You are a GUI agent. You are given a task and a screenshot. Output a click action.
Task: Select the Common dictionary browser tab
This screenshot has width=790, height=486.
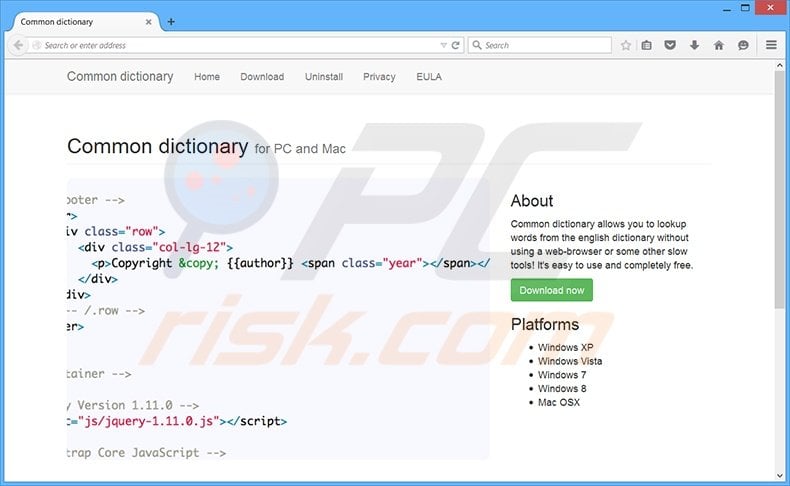pos(86,22)
